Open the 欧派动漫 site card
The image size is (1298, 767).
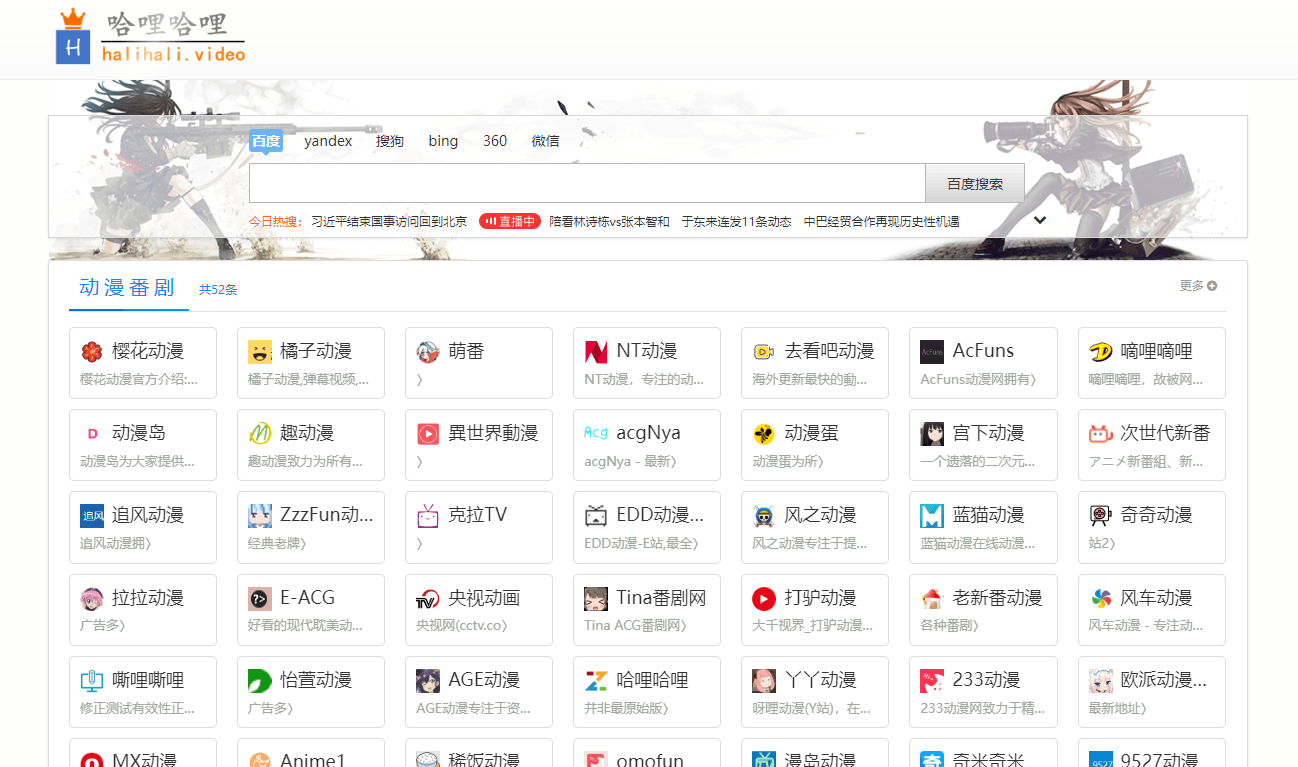[1152, 692]
